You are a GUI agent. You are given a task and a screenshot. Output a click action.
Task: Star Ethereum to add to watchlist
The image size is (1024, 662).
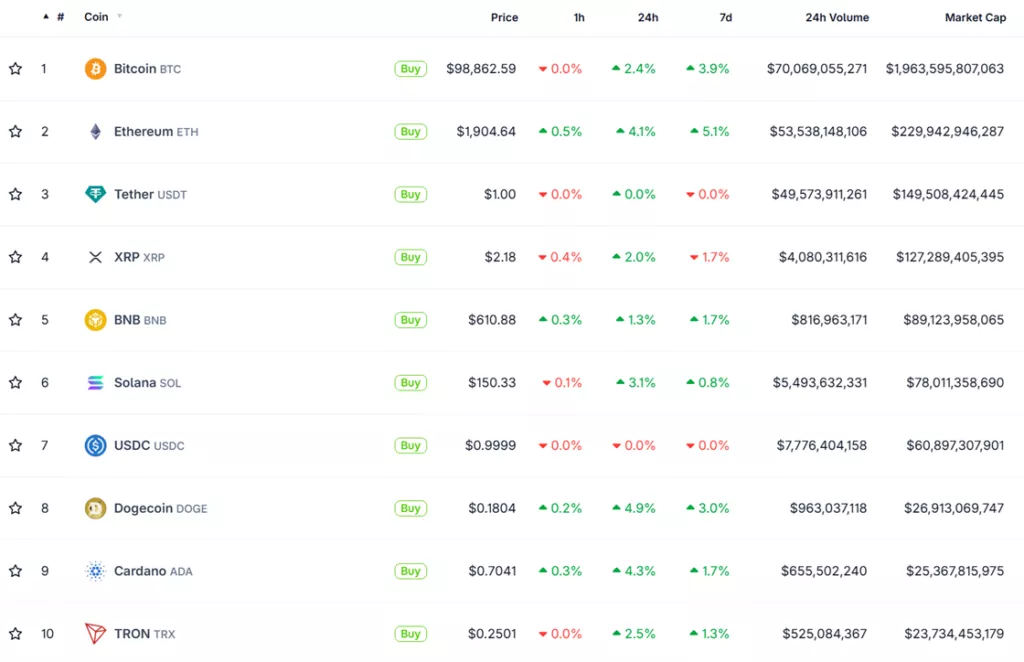[15, 132]
